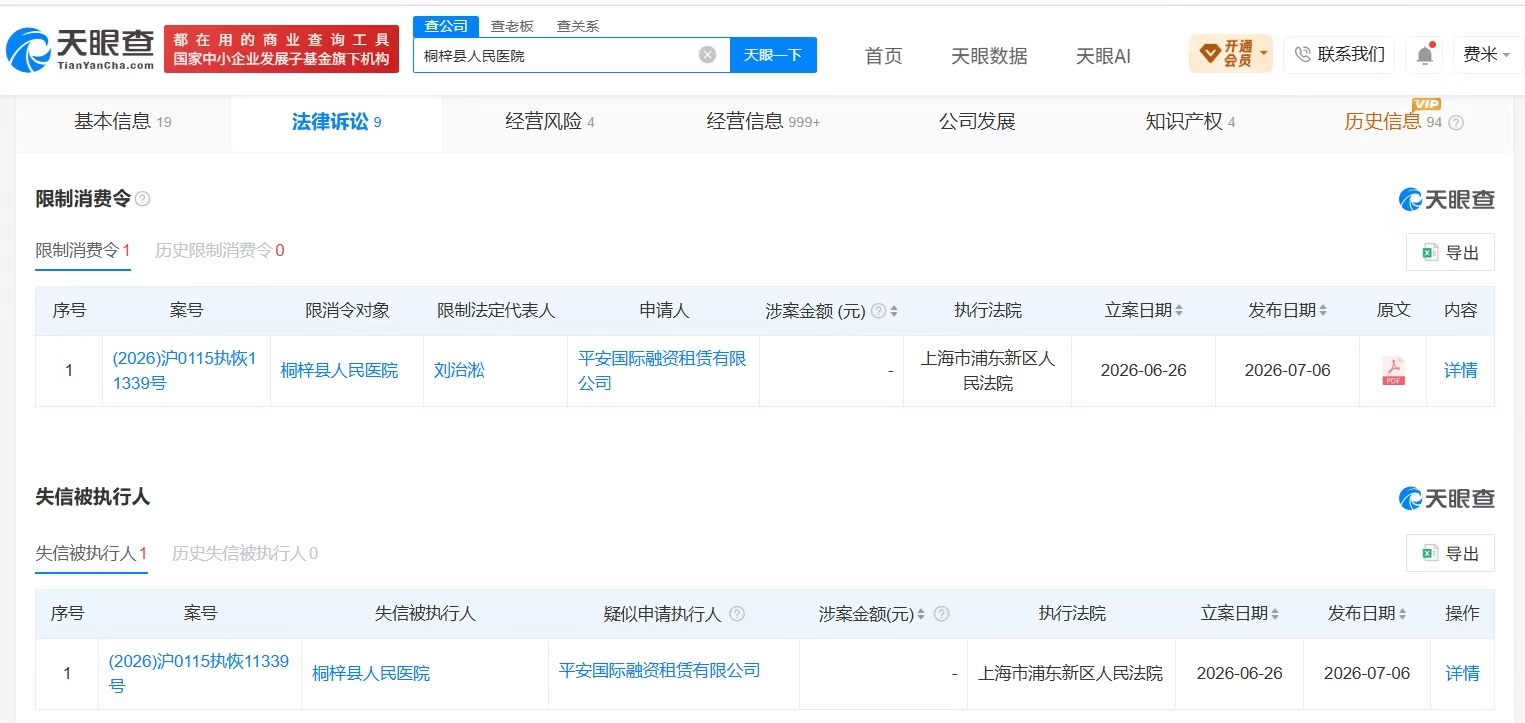1525x723 pixels.
Task: Open the Tianyancha logo homepage
Action: click(80, 49)
